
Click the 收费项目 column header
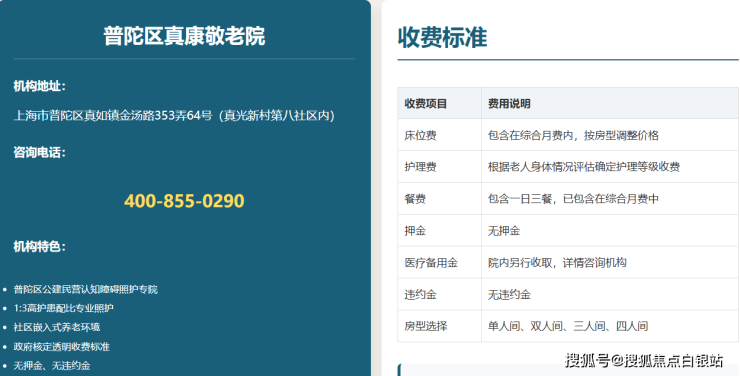pyautogui.click(x=439, y=103)
